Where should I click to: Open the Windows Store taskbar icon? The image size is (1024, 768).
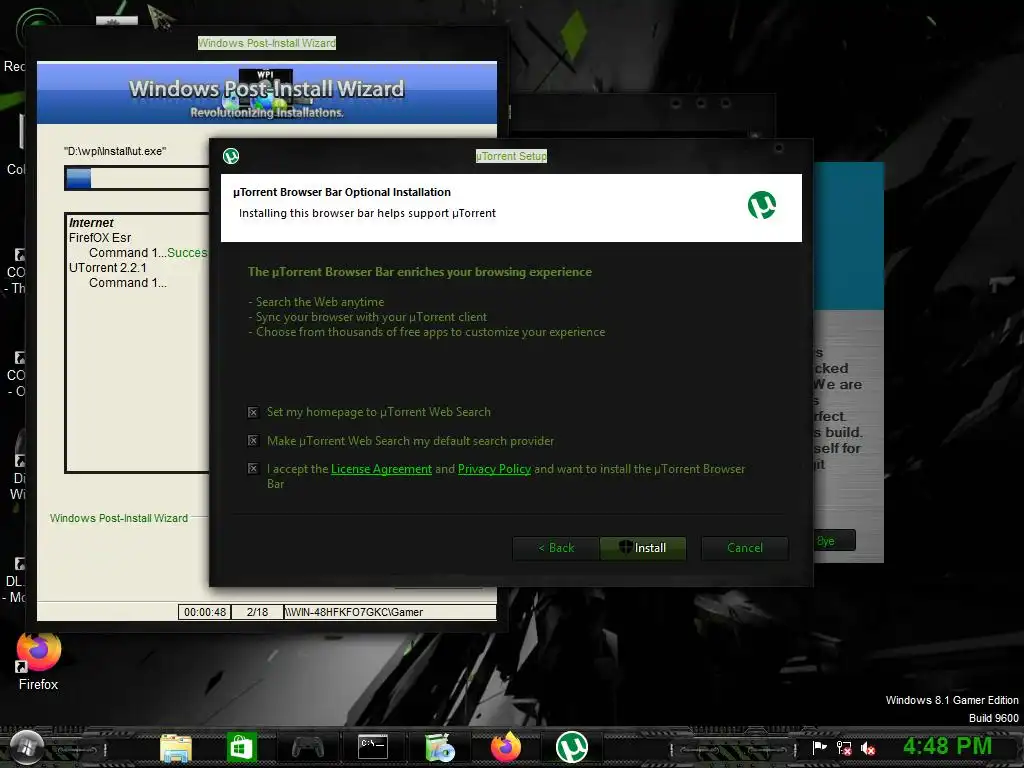pyautogui.click(x=242, y=747)
